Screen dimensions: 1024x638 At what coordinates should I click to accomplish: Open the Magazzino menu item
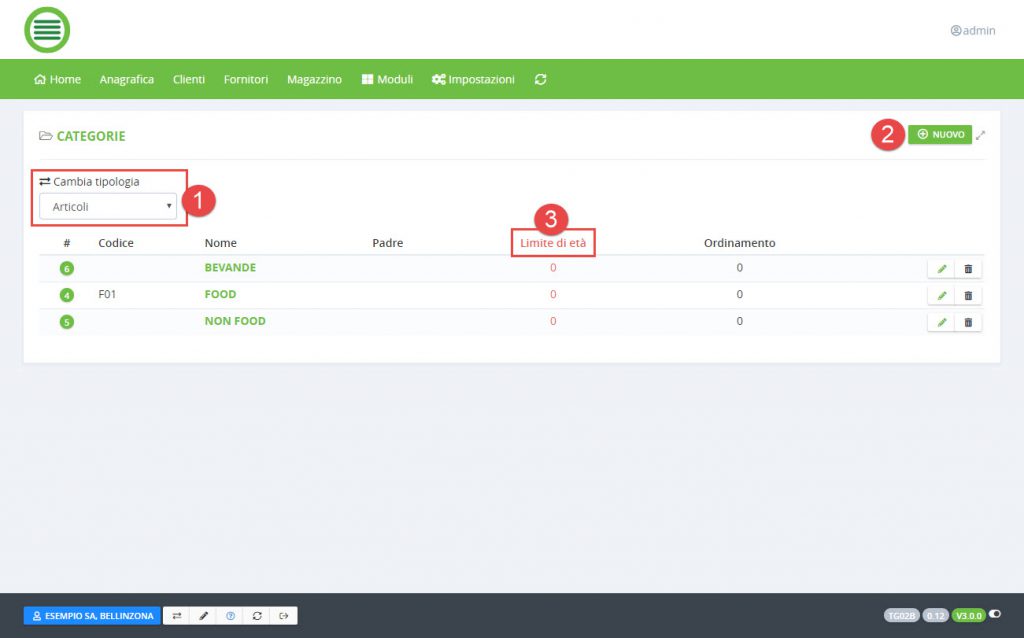[314, 80]
